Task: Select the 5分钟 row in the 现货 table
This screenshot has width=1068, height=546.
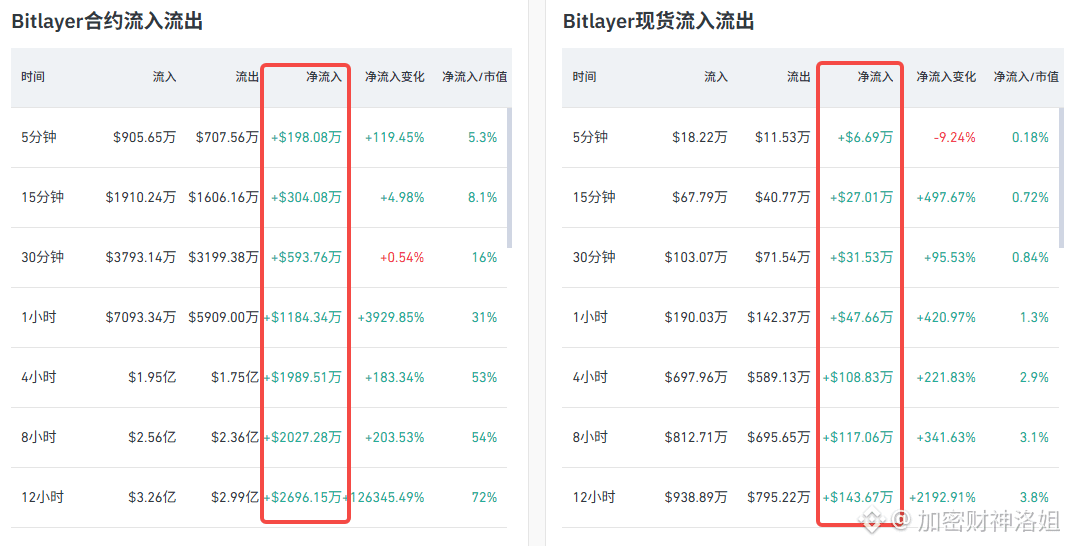Action: point(811,138)
